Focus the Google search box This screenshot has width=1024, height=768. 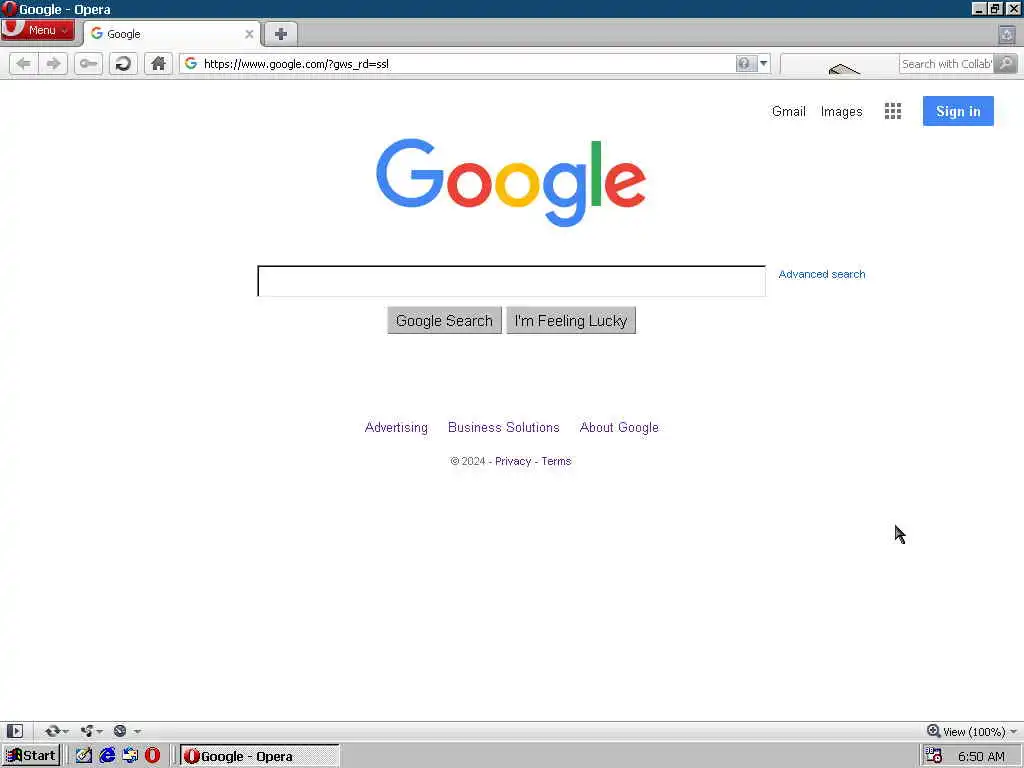pyautogui.click(x=511, y=281)
